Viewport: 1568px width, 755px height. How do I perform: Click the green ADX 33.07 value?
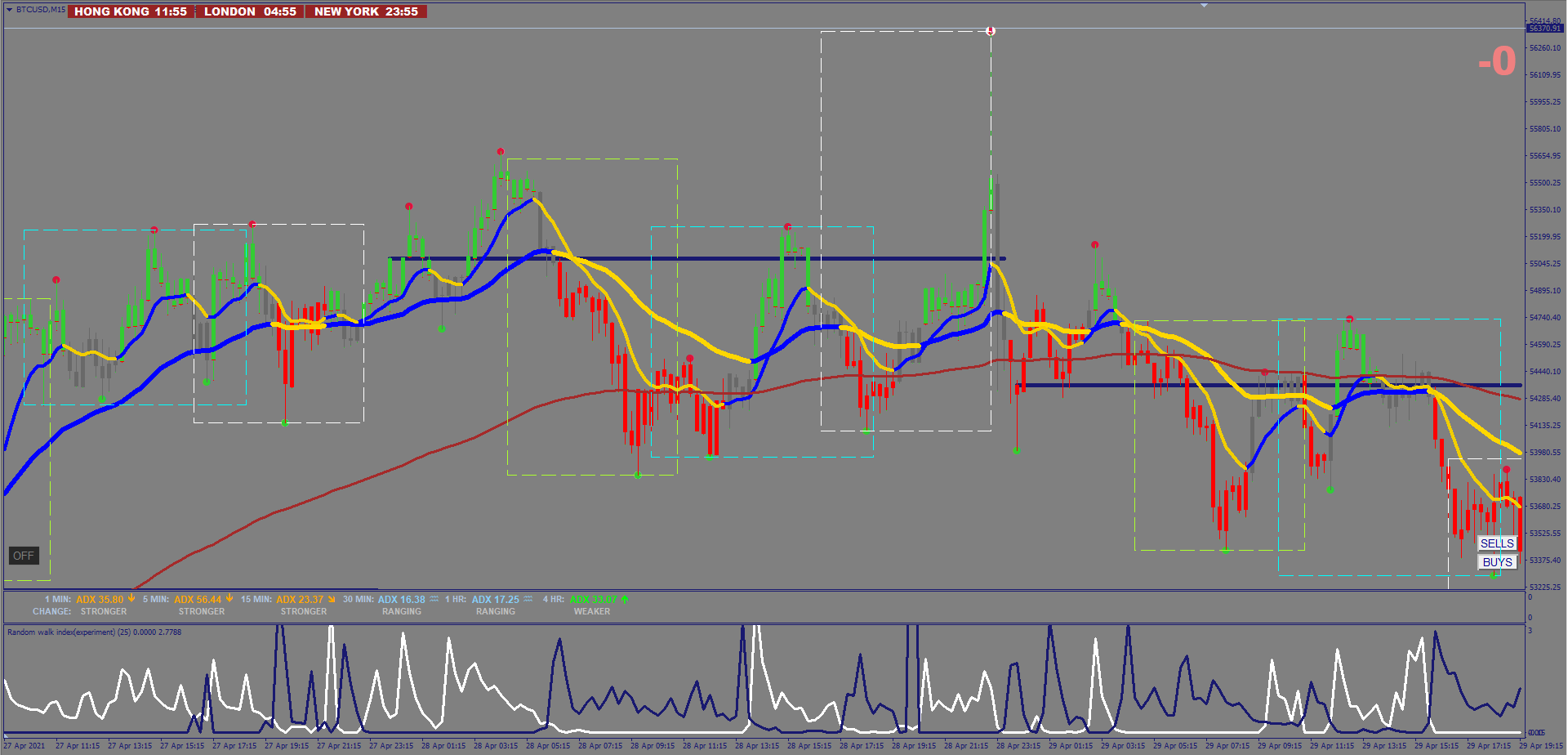(x=594, y=600)
